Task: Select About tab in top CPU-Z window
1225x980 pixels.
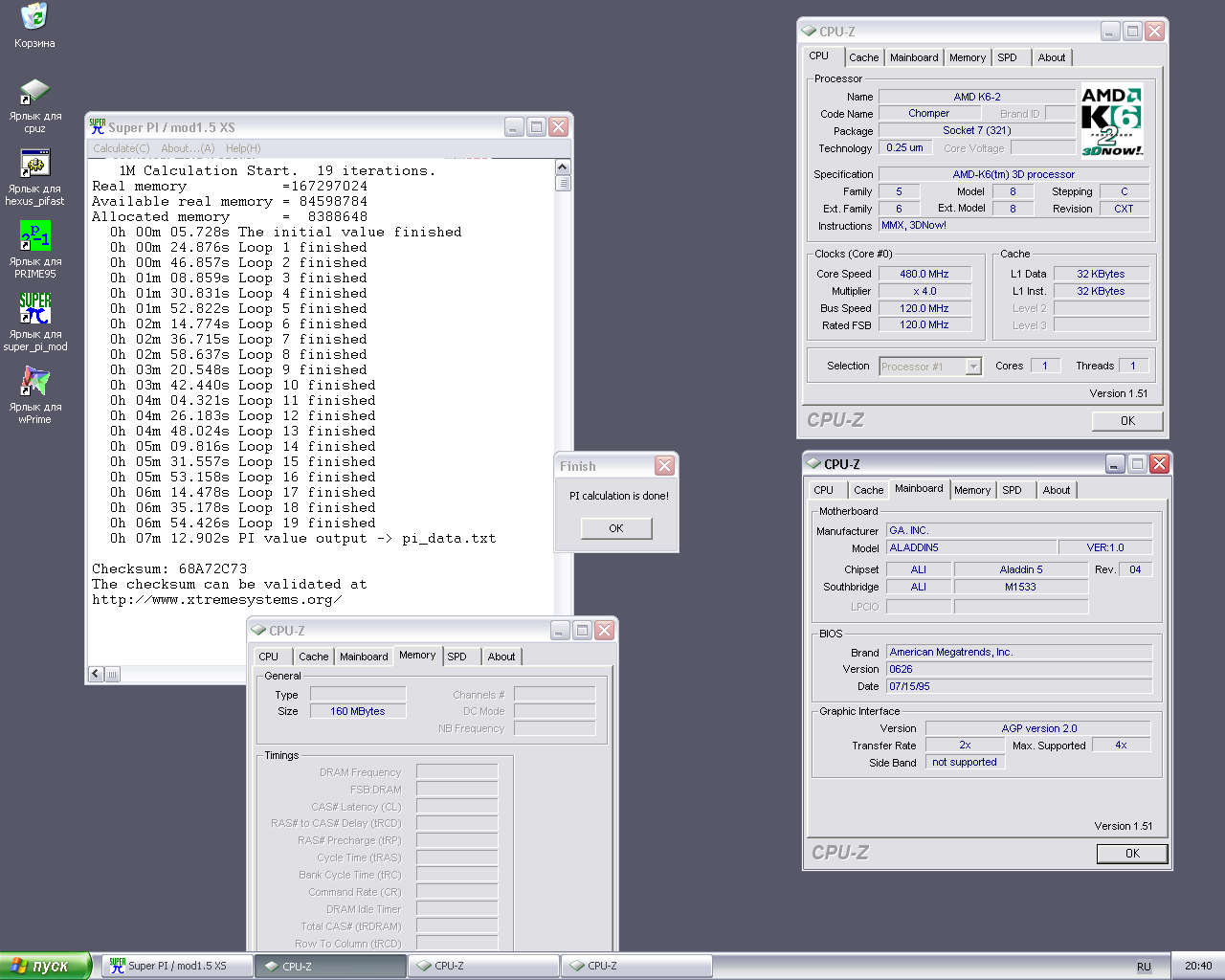Action: coord(1052,57)
